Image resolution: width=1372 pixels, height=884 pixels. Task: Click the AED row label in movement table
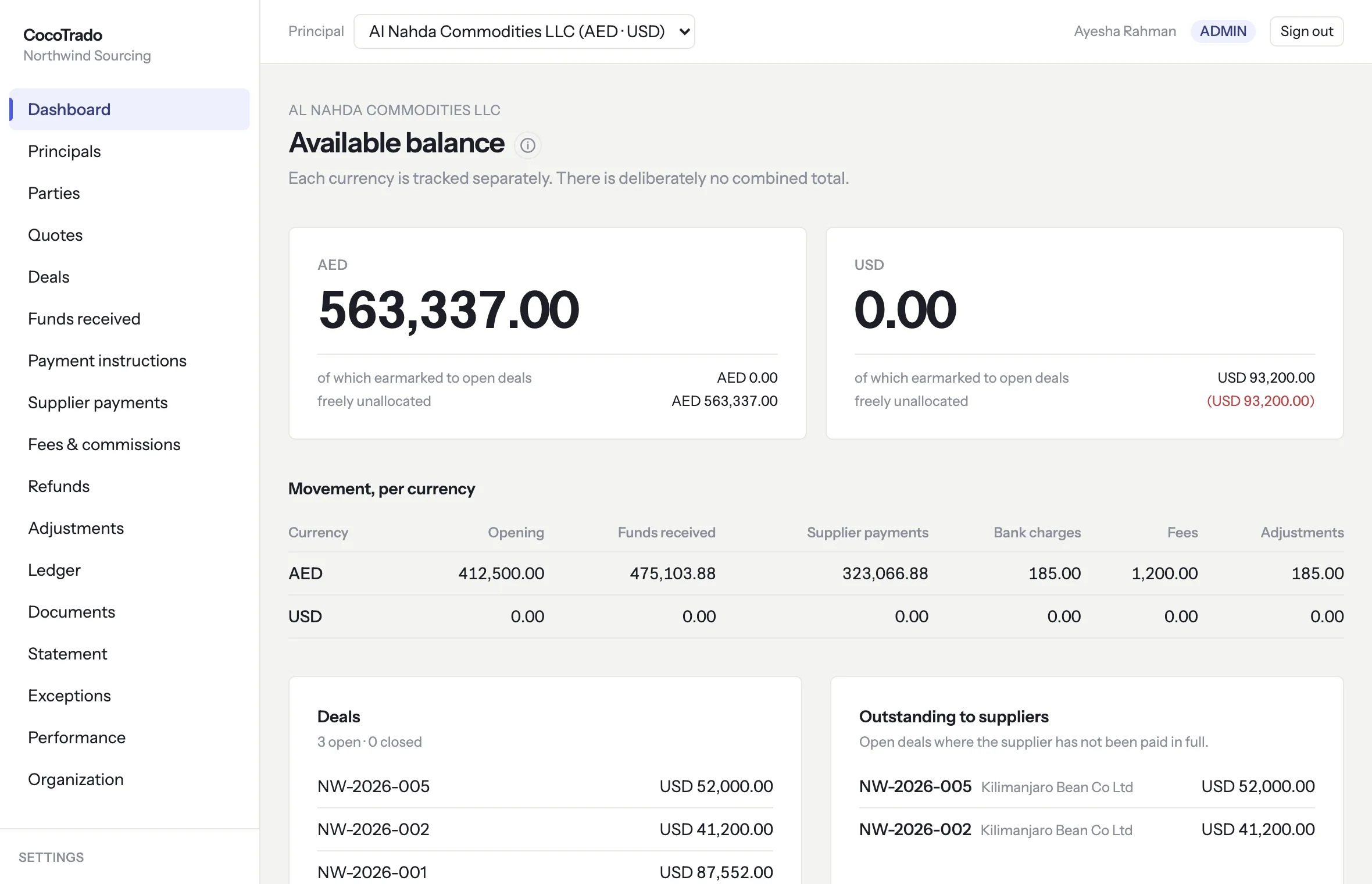pyautogui.click(x=305, y=573)
